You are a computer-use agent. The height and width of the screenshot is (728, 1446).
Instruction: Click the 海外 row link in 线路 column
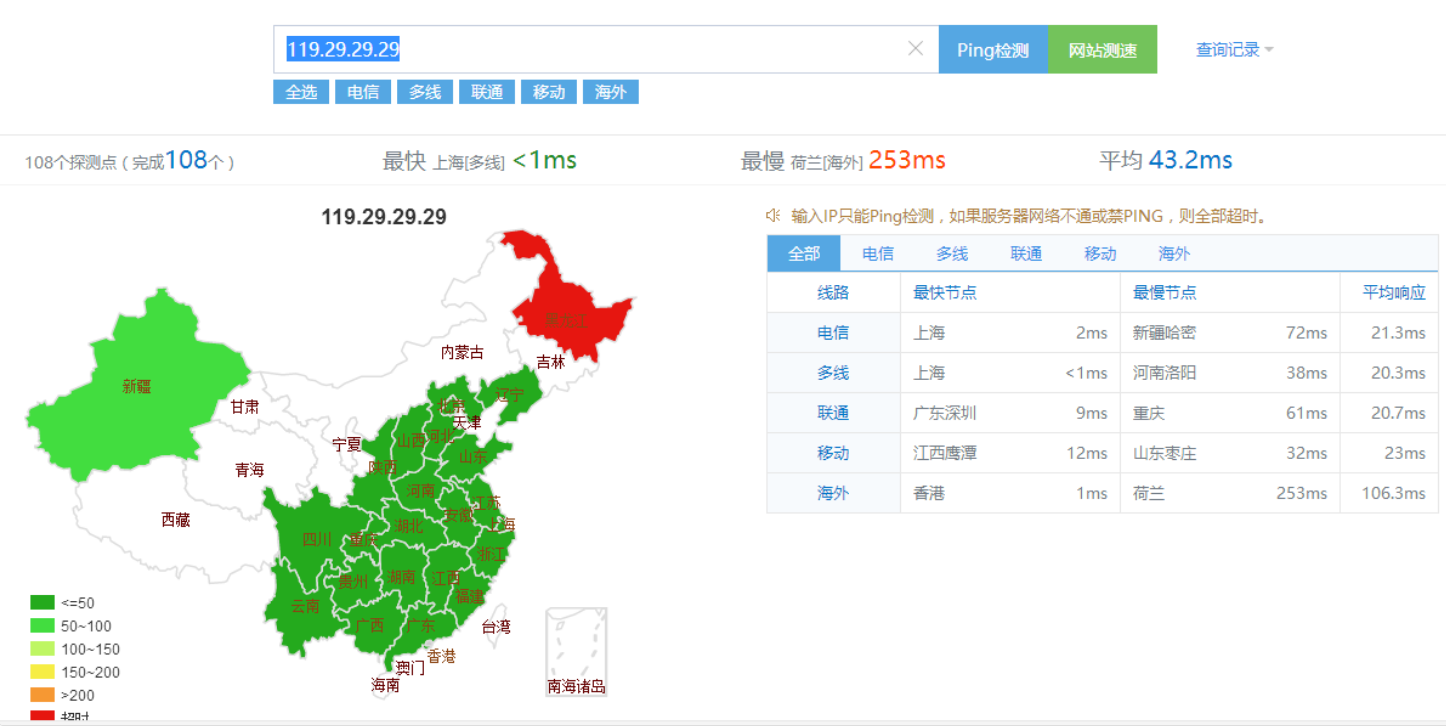click(833, 493)
